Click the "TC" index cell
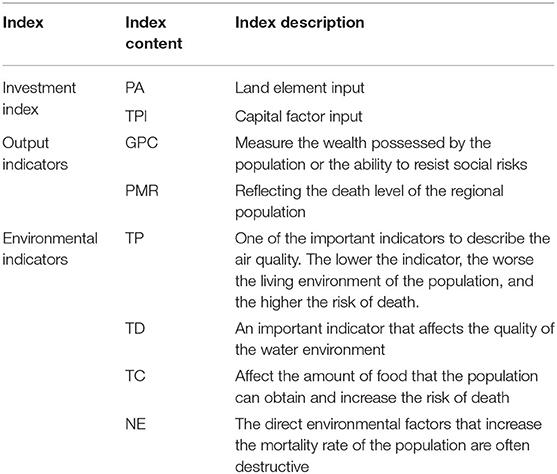 click(135, 376)
